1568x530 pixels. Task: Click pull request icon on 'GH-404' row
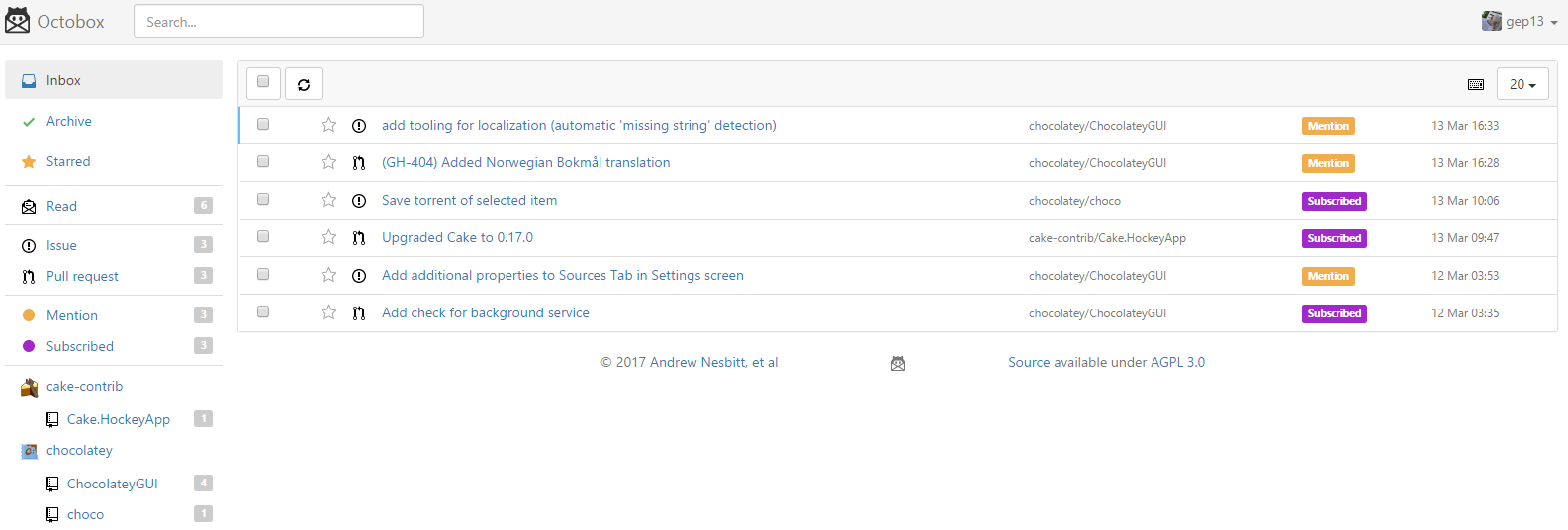[359, 163]
